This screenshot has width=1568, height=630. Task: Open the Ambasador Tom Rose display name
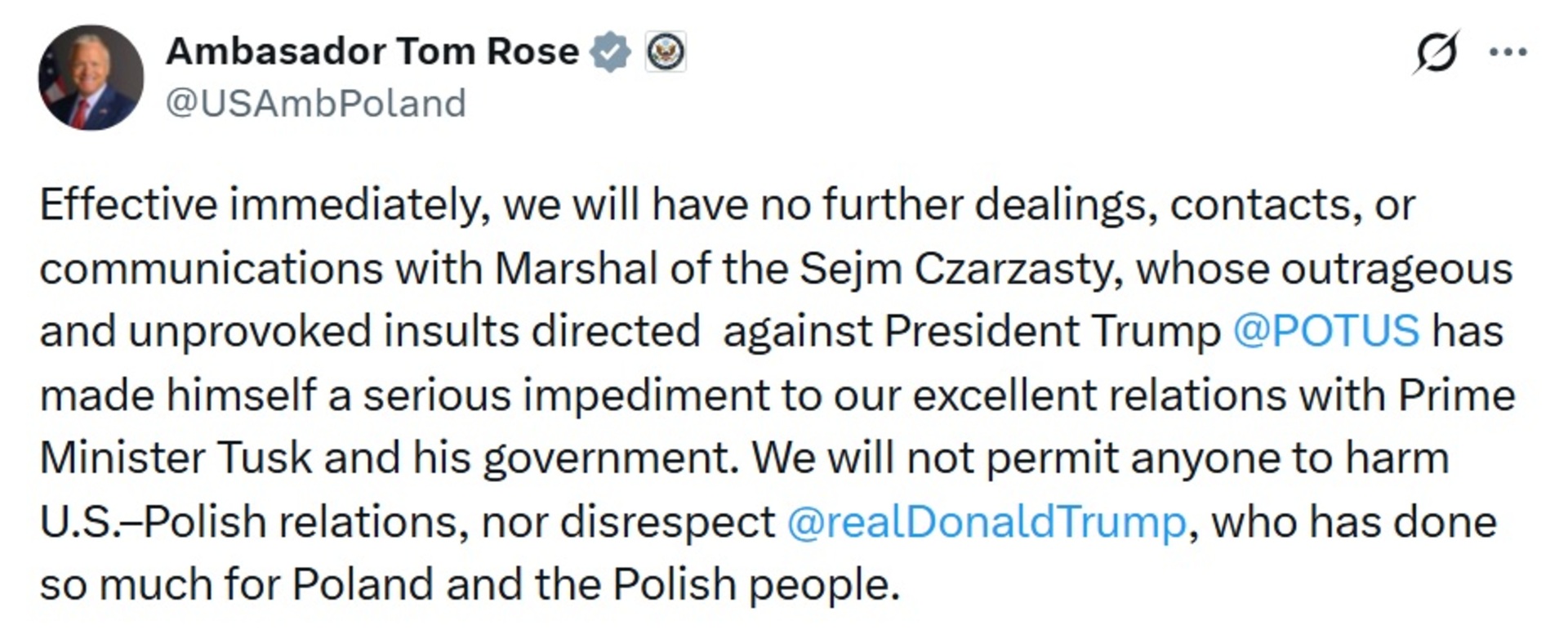point(372,51)
